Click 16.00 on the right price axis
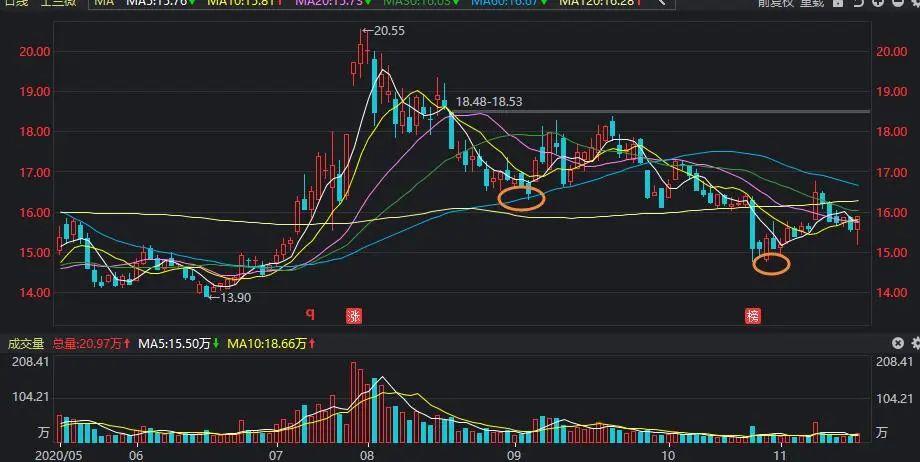 (x=892, y=213)
